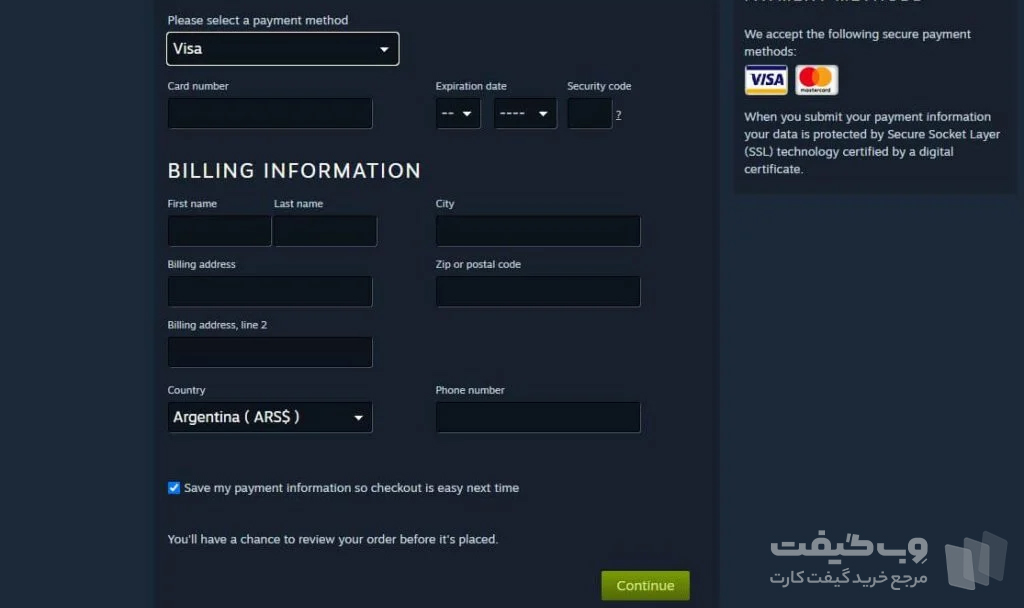Open the expiration month dropdown

click(458, 114)
